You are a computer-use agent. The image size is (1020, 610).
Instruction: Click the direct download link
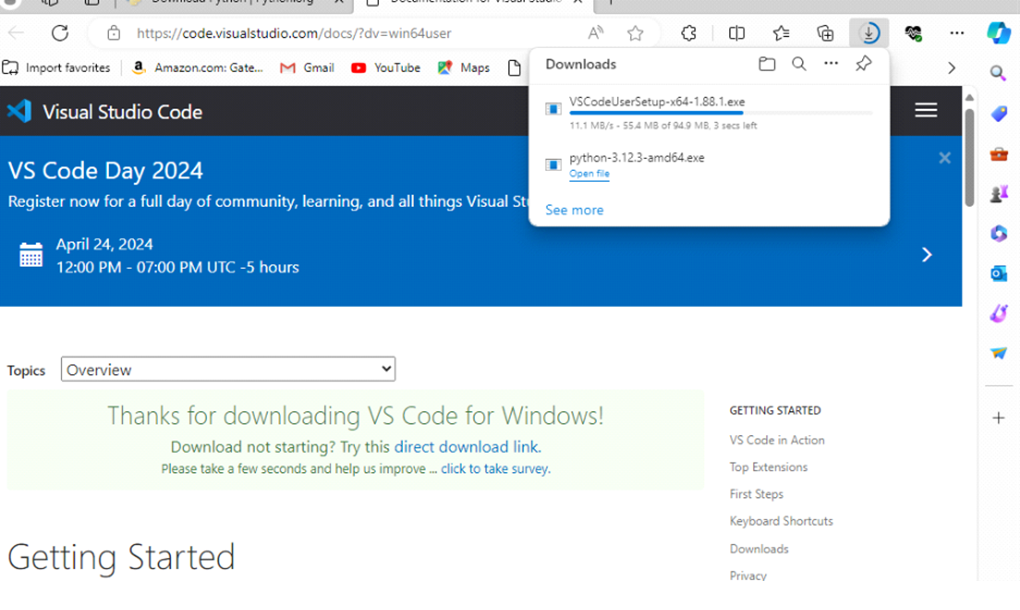click(x=466, y=447)
